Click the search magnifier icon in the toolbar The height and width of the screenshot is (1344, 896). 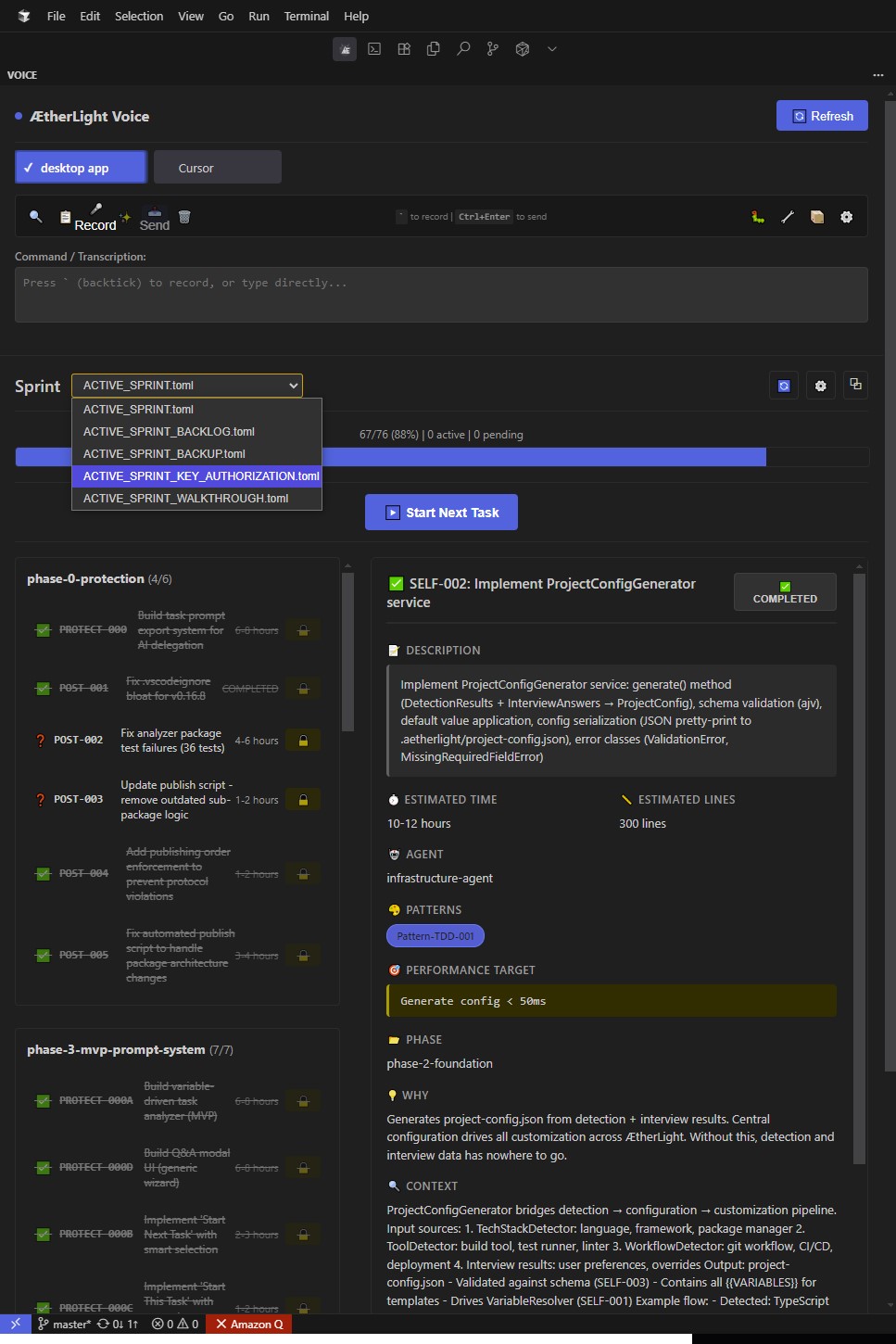point(463,48)
